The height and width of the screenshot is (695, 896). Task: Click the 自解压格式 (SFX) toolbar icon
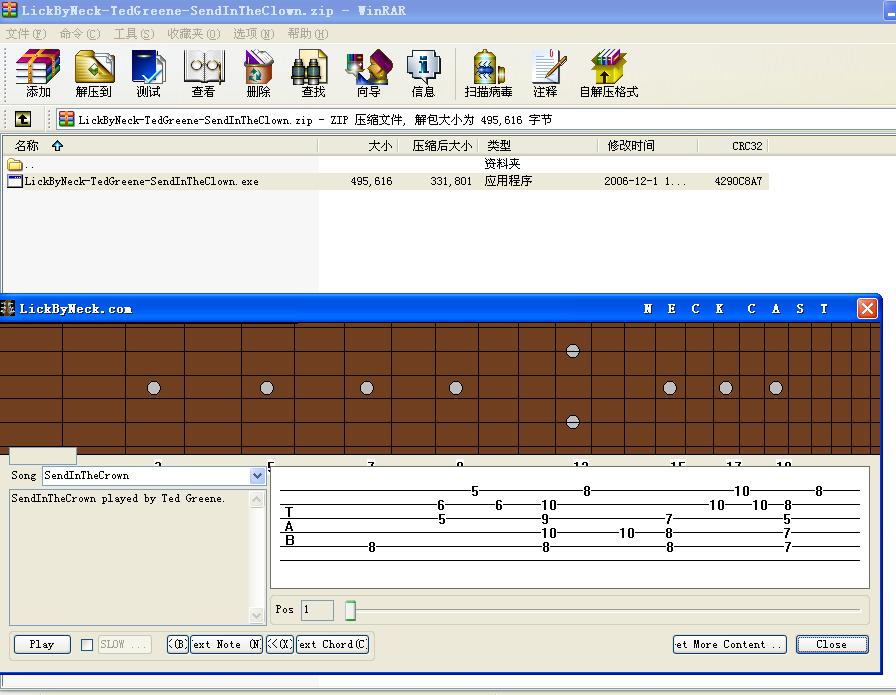pos(609,73)
